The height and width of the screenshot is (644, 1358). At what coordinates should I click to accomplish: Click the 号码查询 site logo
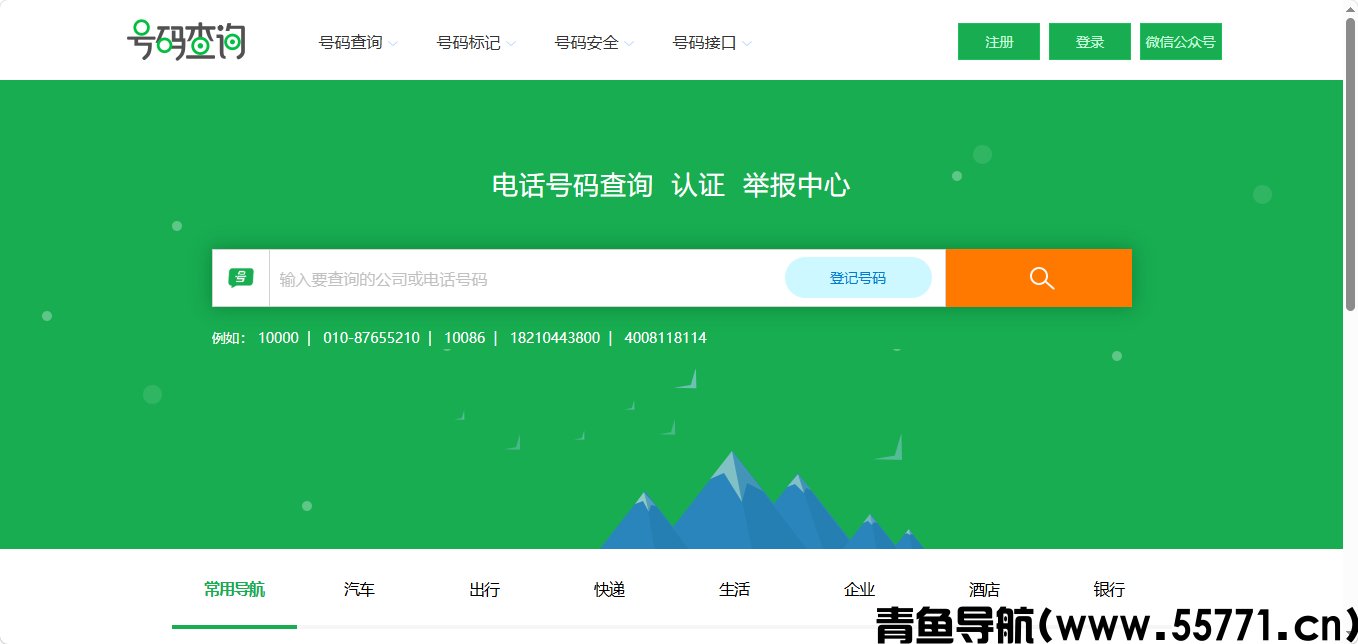[186, 40]
